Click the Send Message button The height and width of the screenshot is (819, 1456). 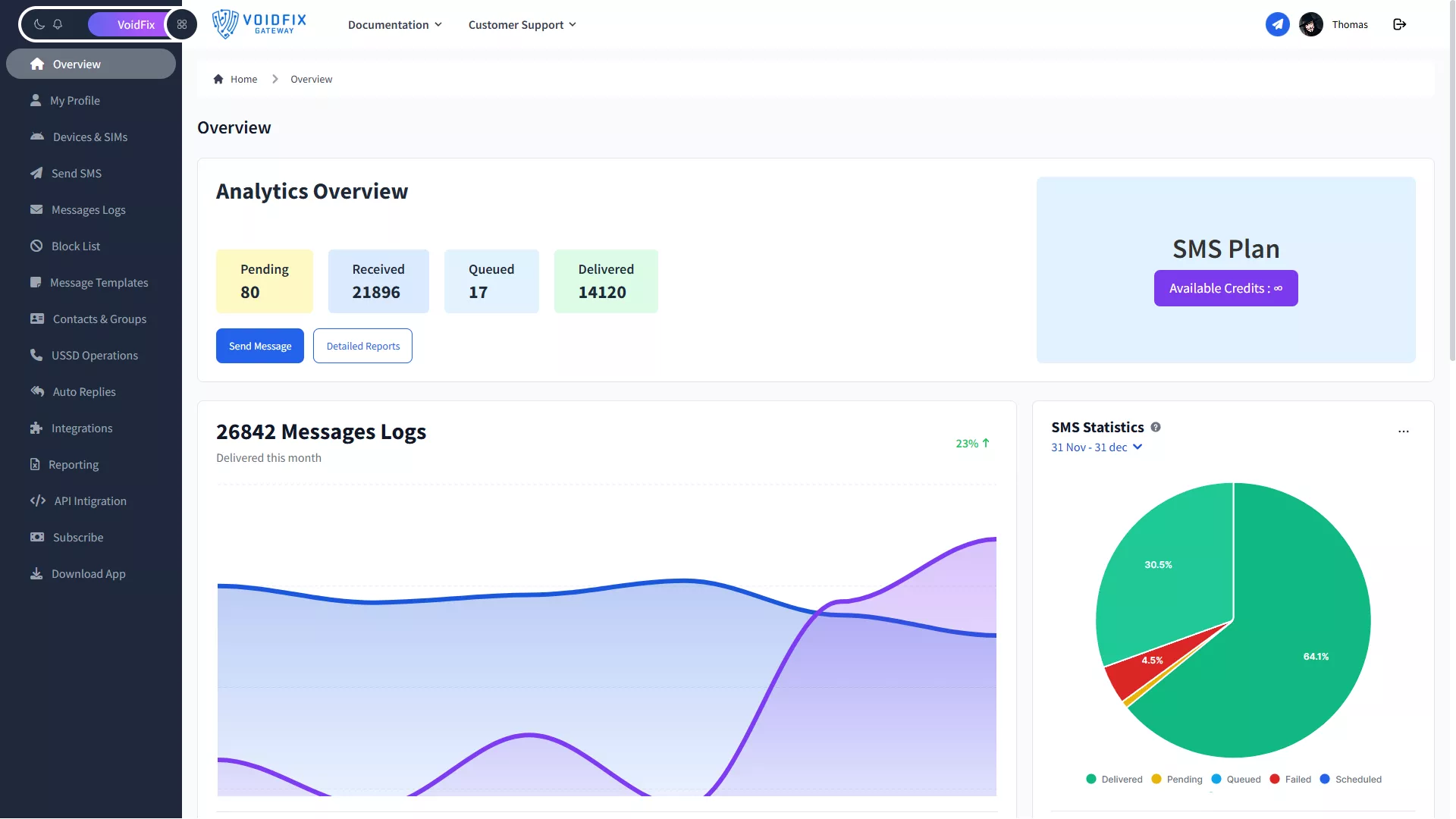pos(260,346)
